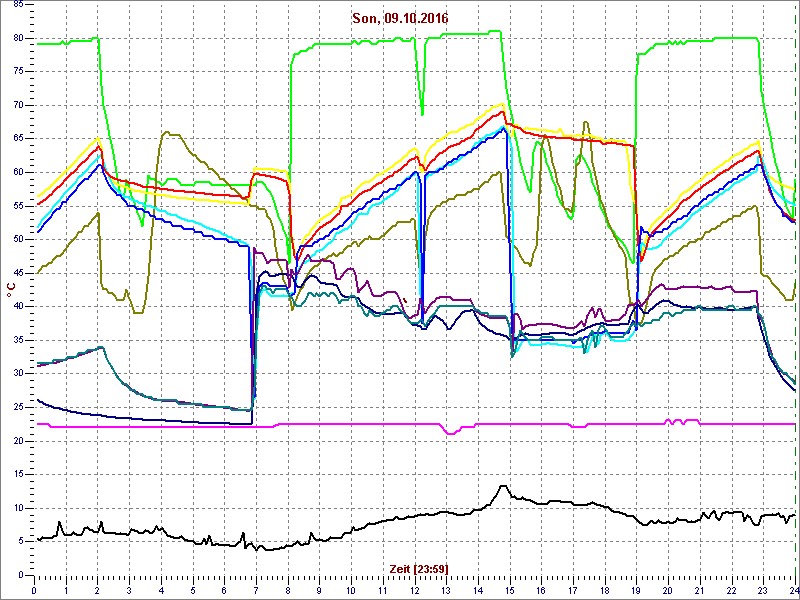Screen dimensions: 800x600
Task: Select the 25 tick label on temperature axis
Action: (17, 407)
